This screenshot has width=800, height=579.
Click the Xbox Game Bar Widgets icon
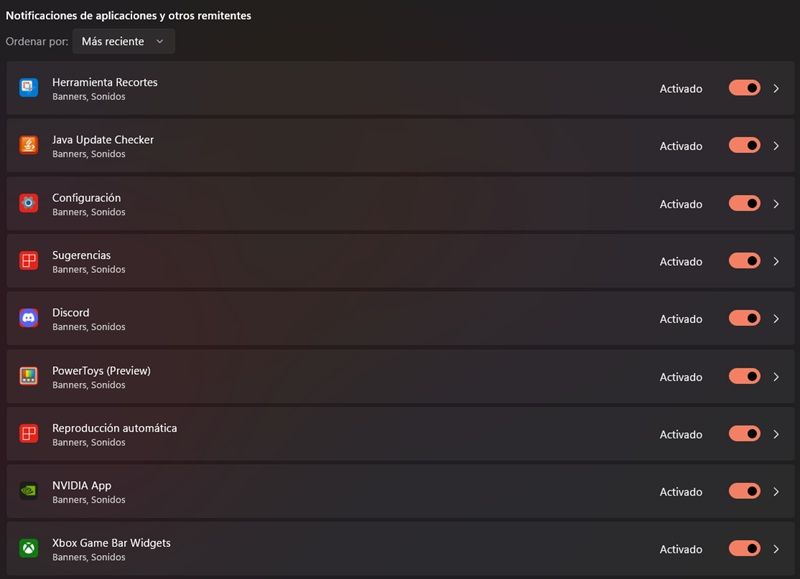click(30, 549)
